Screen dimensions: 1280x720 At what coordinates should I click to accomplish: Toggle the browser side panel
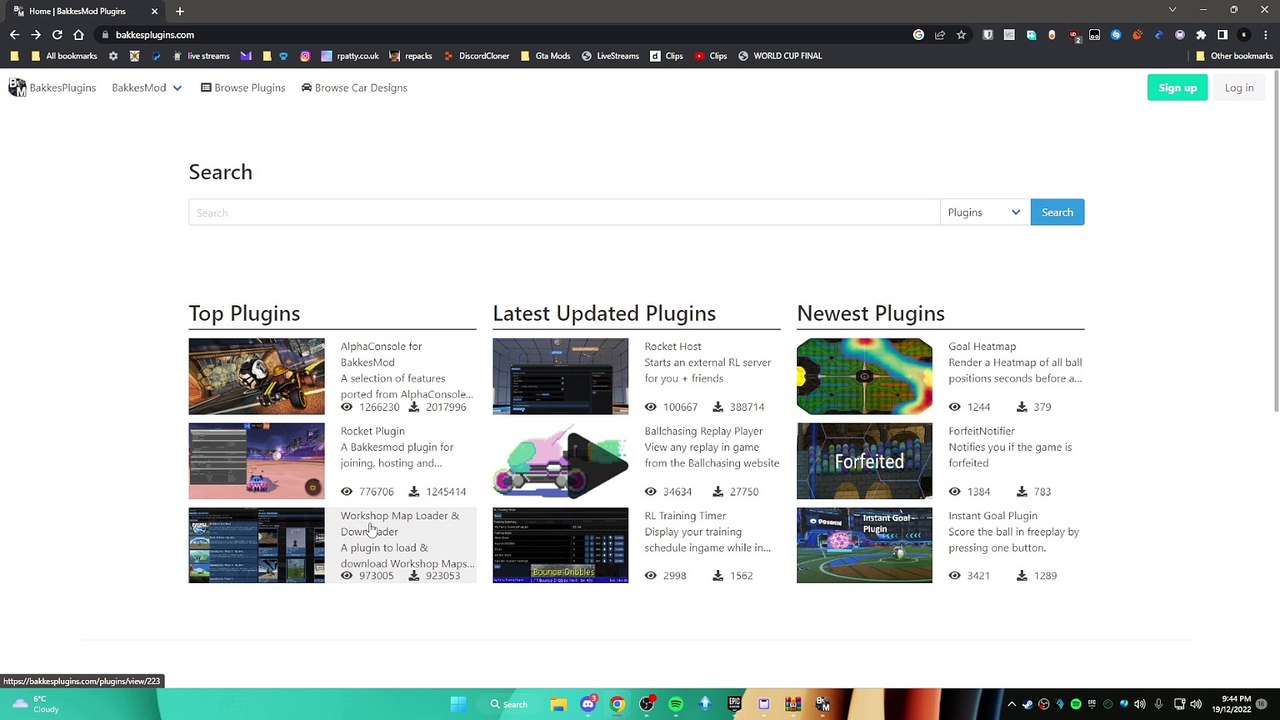(x=1222, y=35)
